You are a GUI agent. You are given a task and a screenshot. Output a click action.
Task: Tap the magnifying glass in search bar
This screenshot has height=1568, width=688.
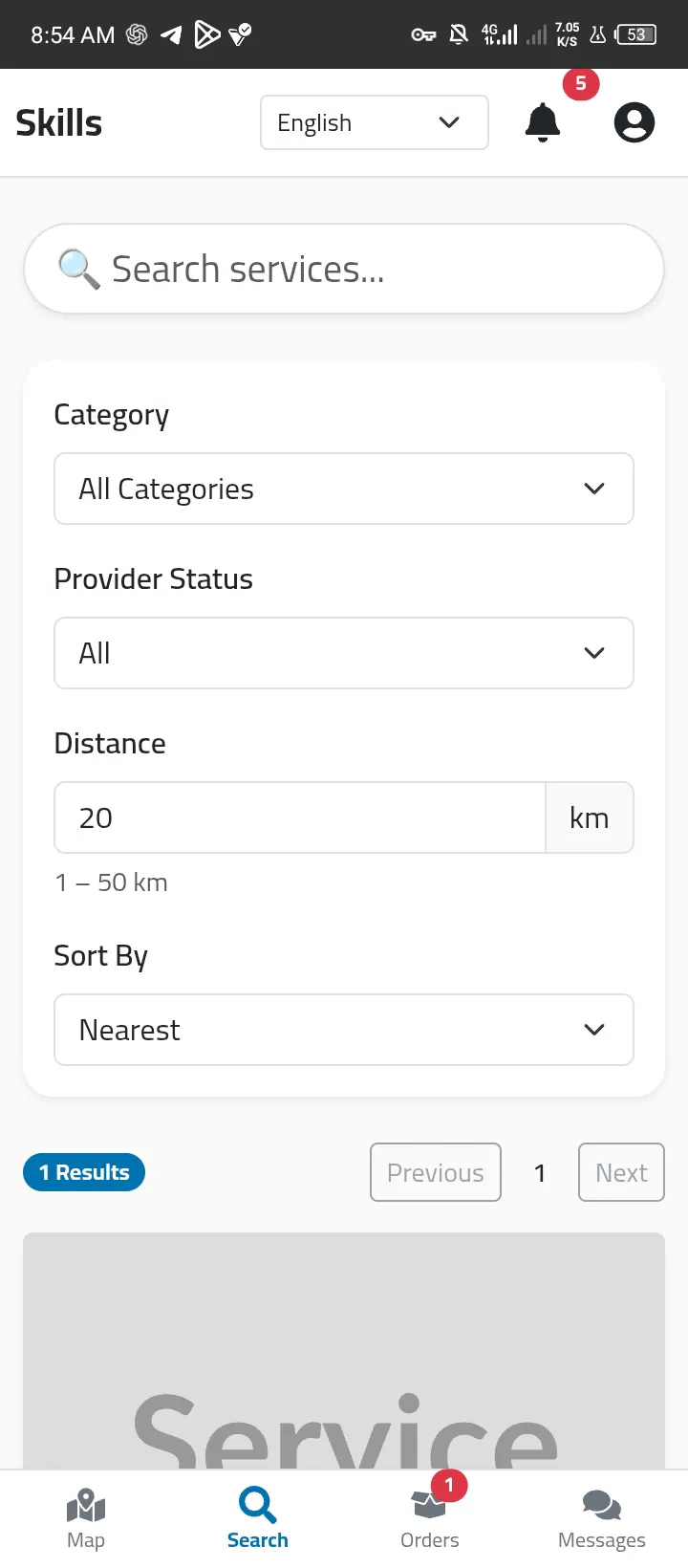pyautogui.click(x=78, y=269)
